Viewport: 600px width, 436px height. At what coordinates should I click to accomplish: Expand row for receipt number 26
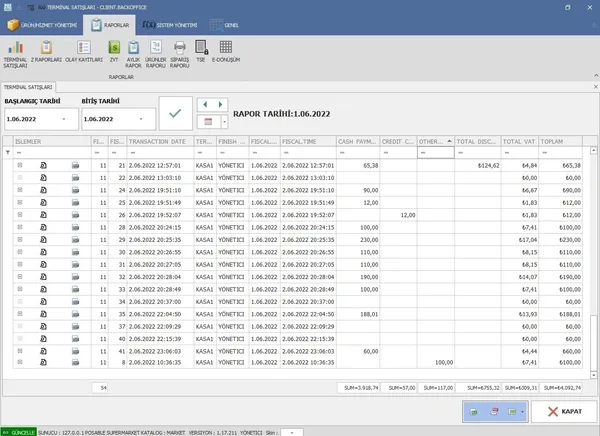[x=20, y=214]
